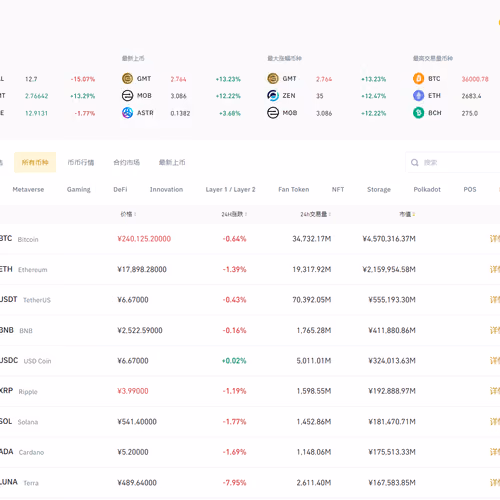Click the MOB coin icon under 最大涨幅币种
500x500 pixels.
click(x=273, y=113)
